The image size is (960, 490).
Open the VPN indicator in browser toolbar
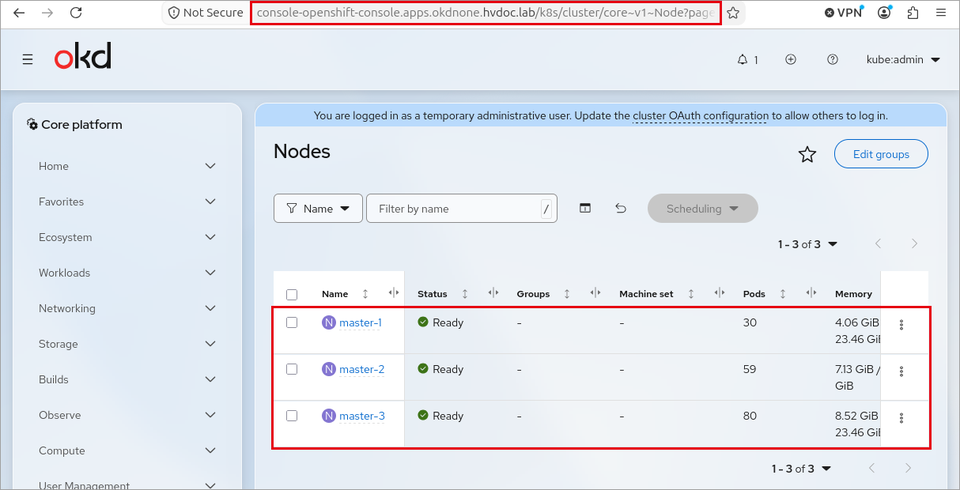(x=844, y=12)
